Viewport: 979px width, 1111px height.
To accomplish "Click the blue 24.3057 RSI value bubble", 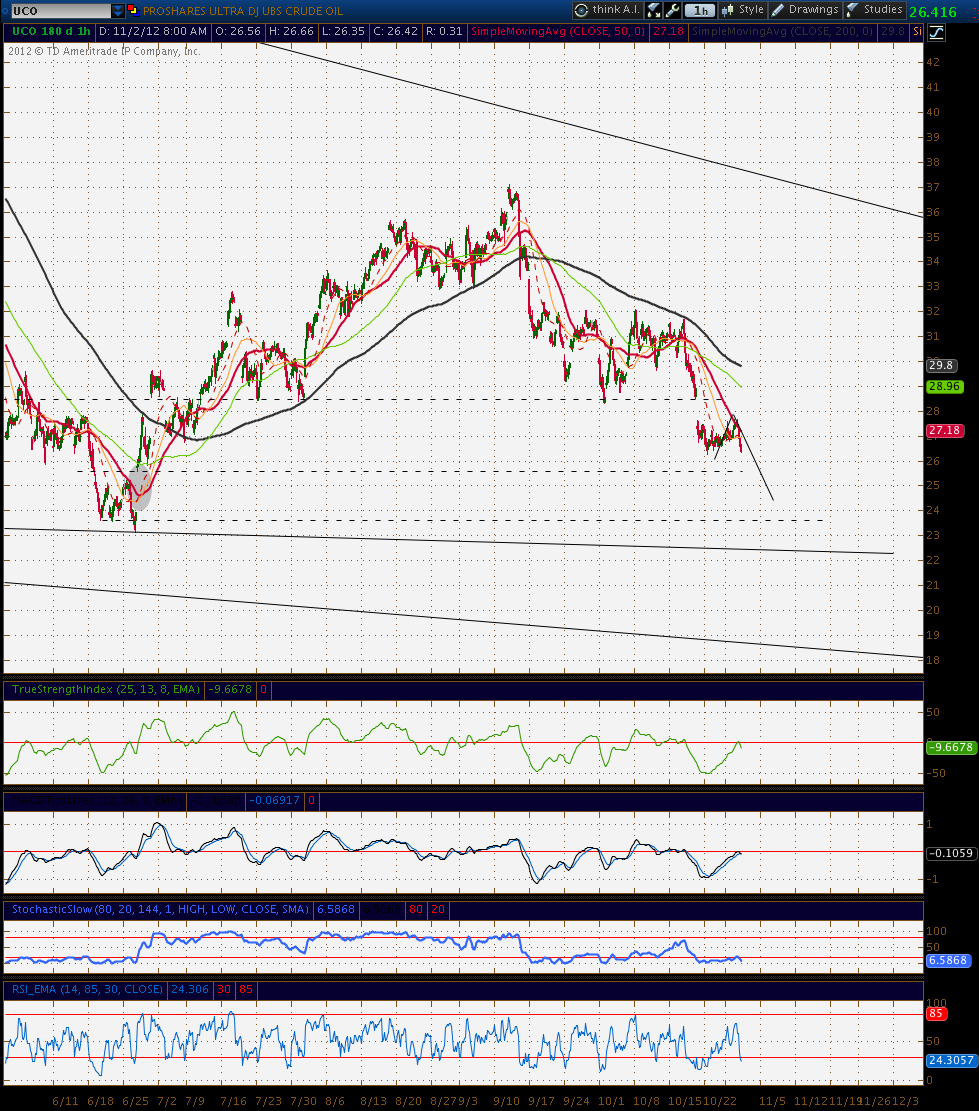I will click(951, 1060).
